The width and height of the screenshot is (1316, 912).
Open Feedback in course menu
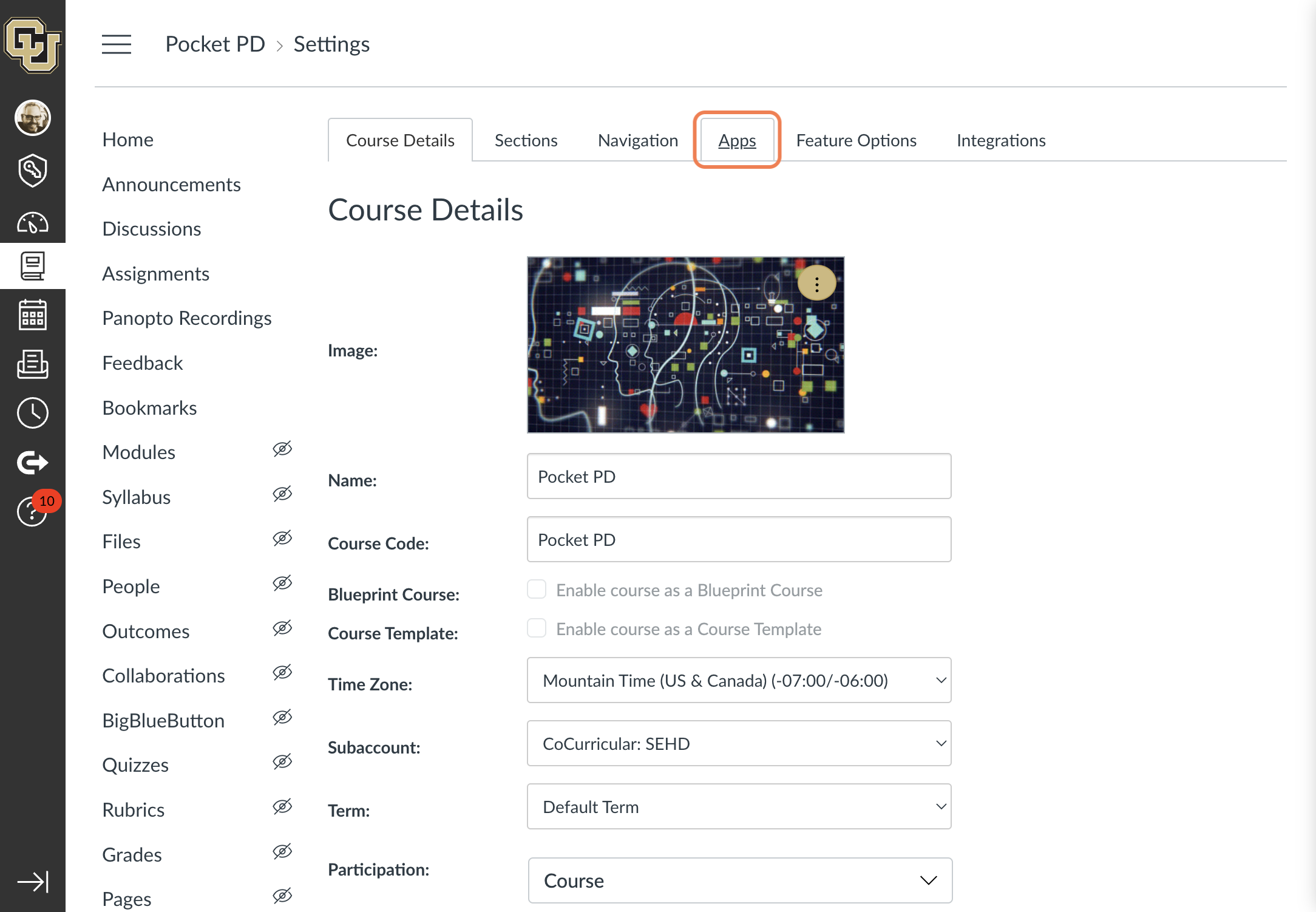pyautogui.click(x=142, y=363)
